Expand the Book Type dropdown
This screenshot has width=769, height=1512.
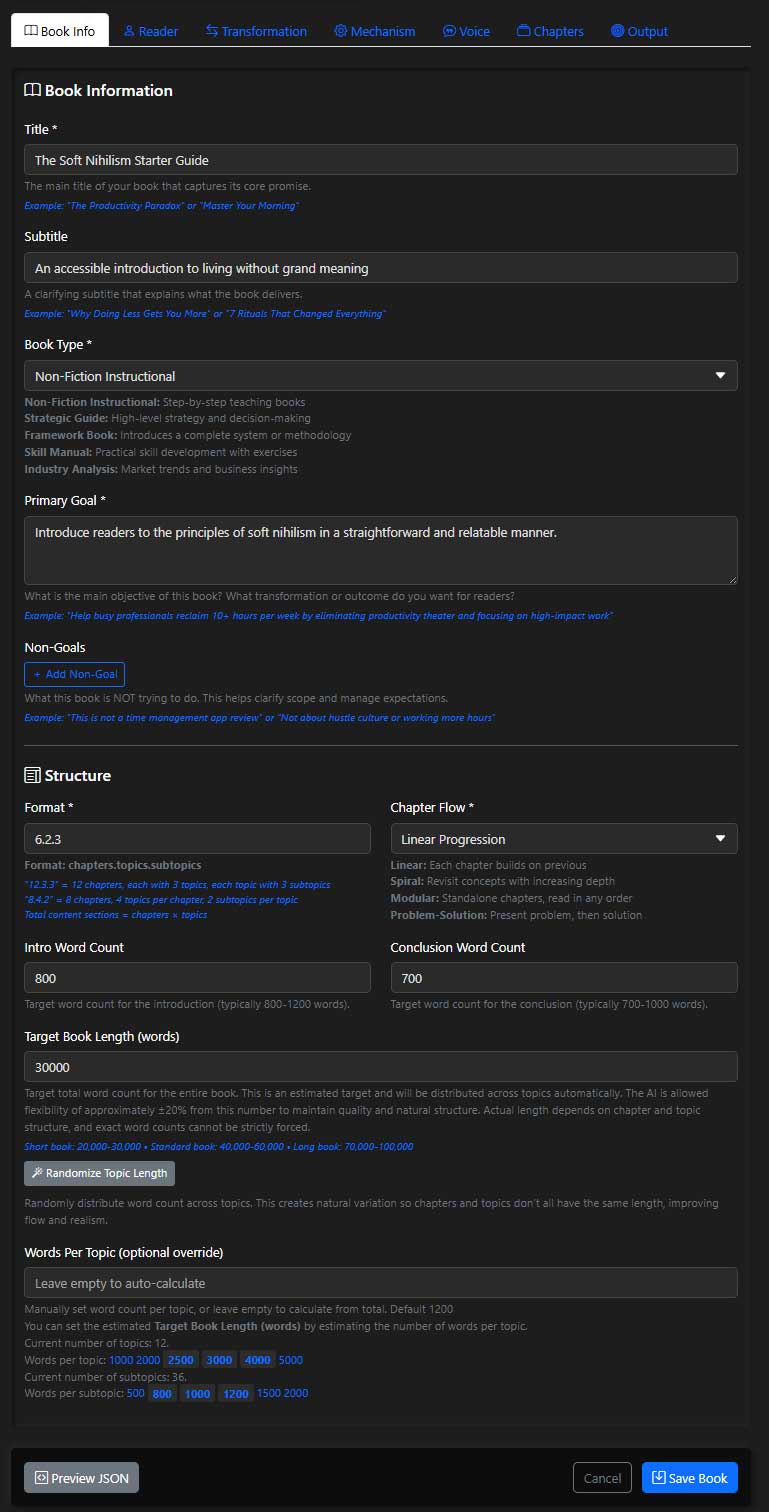380,376
